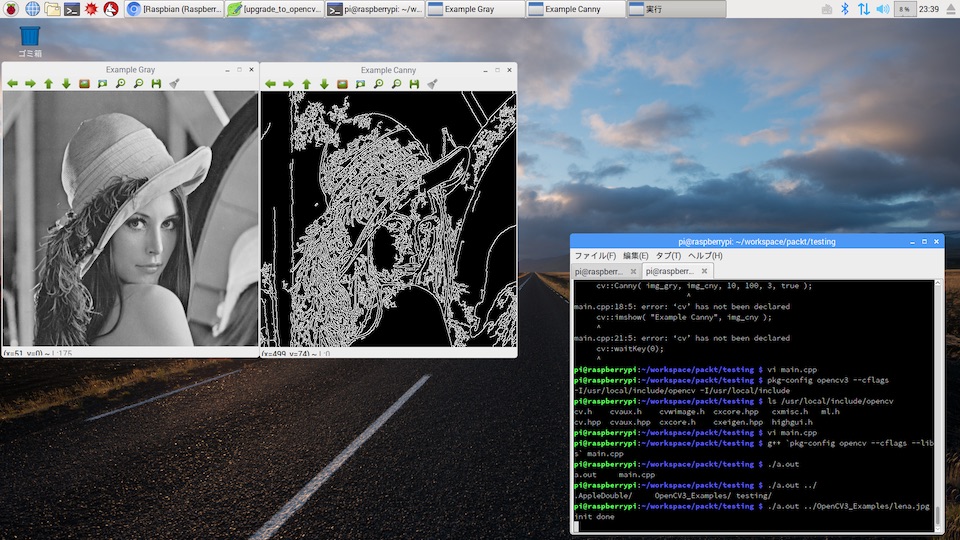
Task: Launch terminal from the panel launcher
Action: tap(72, 9)
